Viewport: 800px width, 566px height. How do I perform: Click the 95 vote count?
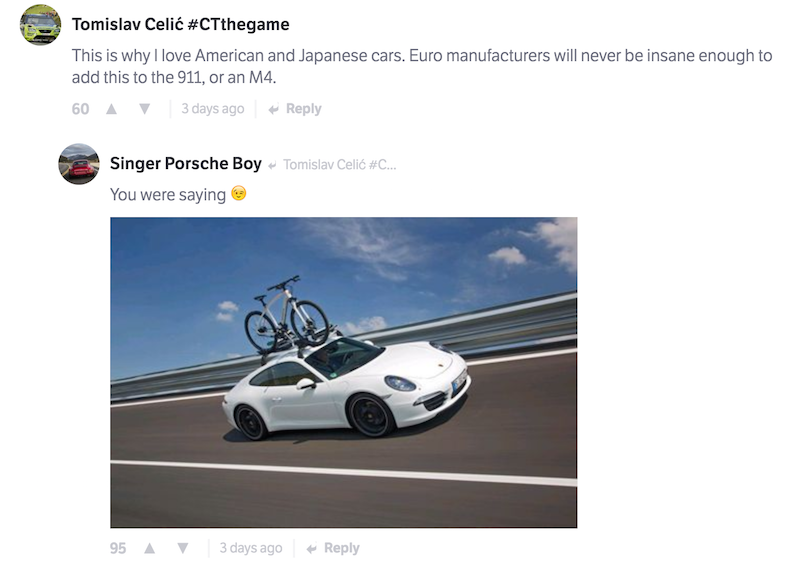[118, 548]
